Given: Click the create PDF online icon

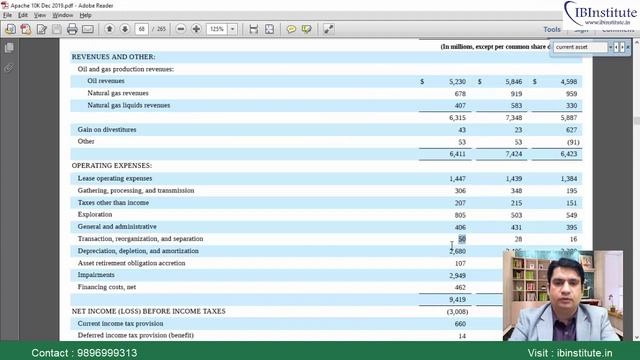Looking at the screenshot, I should coord(10,29).
